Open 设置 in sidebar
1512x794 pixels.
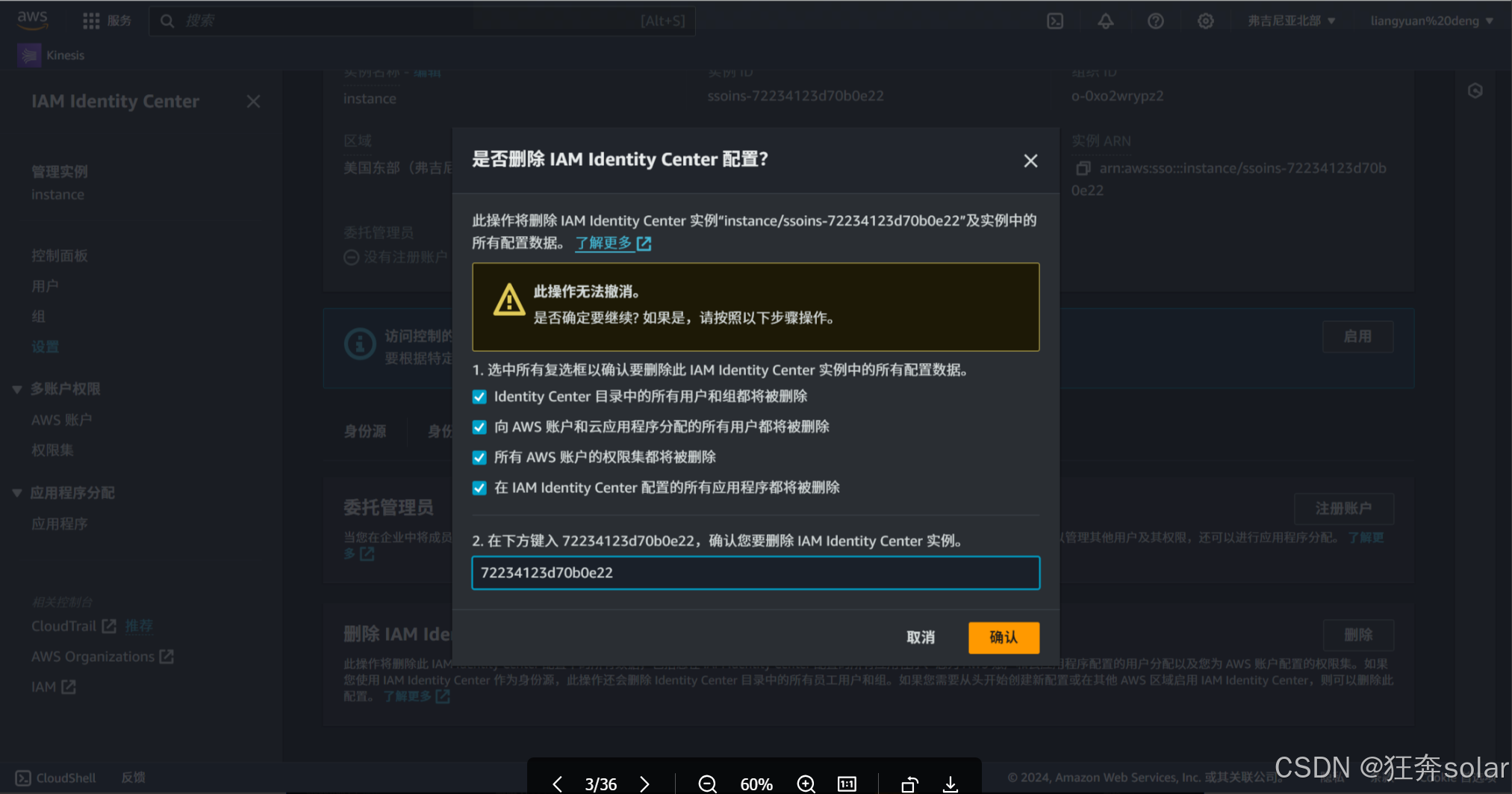pos(45,347)
